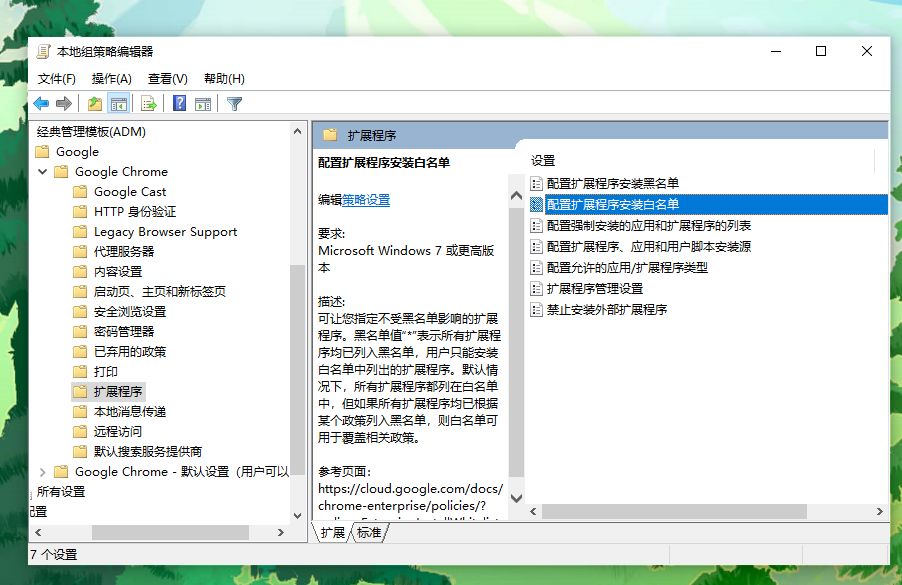Open the 帮助(H) menu
Screen dimensions: 902x585
[x=224, y=79]
